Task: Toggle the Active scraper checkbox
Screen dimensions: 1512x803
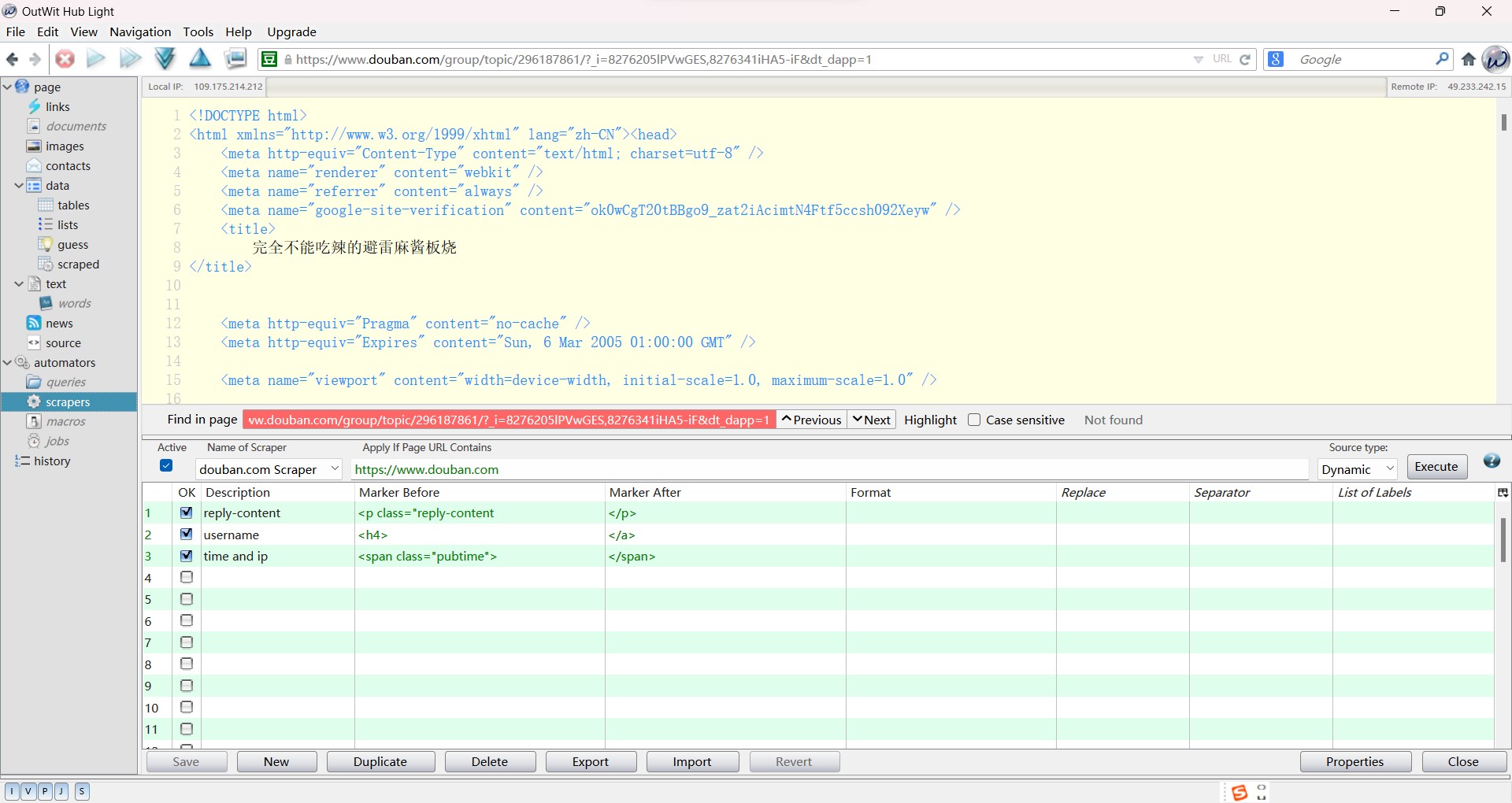Action: 166,465
